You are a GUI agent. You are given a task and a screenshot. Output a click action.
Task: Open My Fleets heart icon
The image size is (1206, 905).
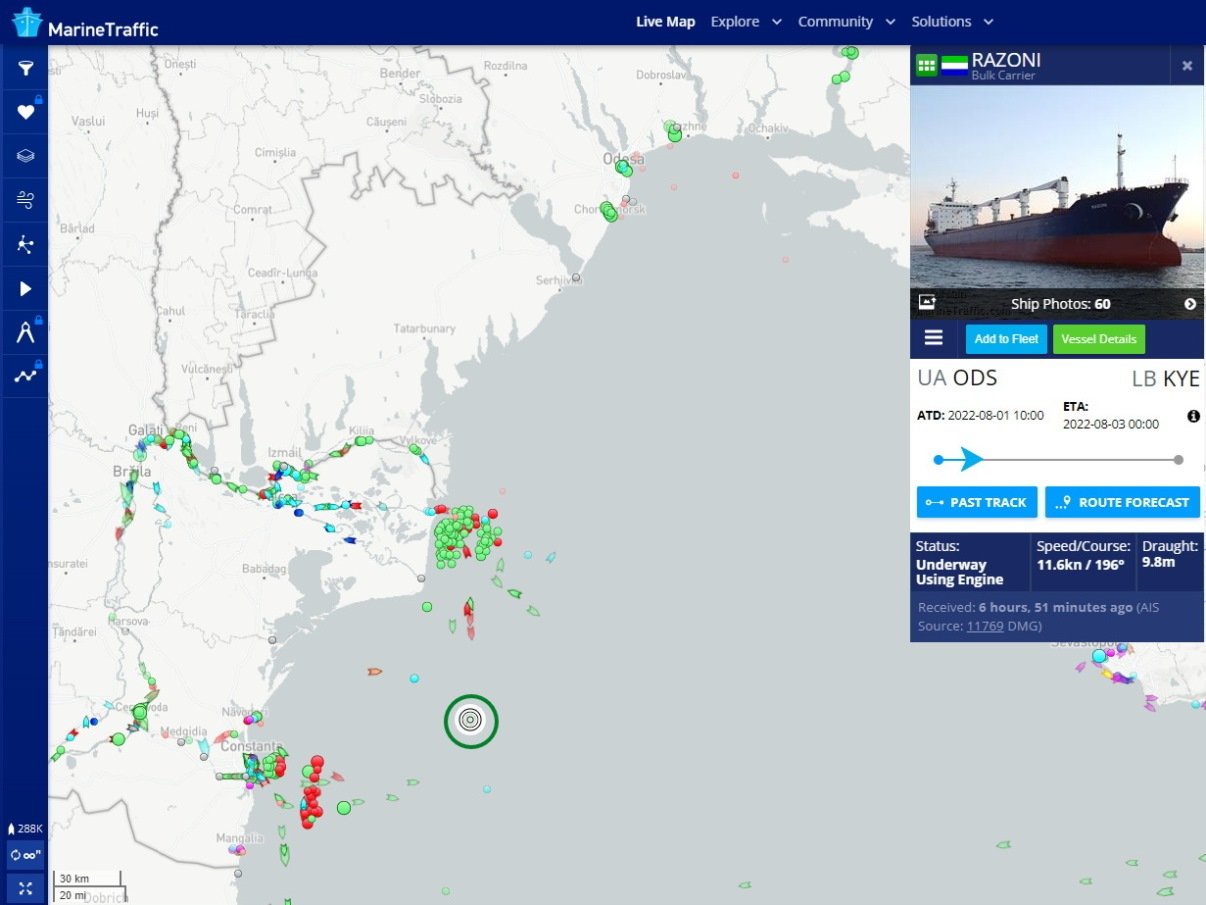tap(26, 112)
